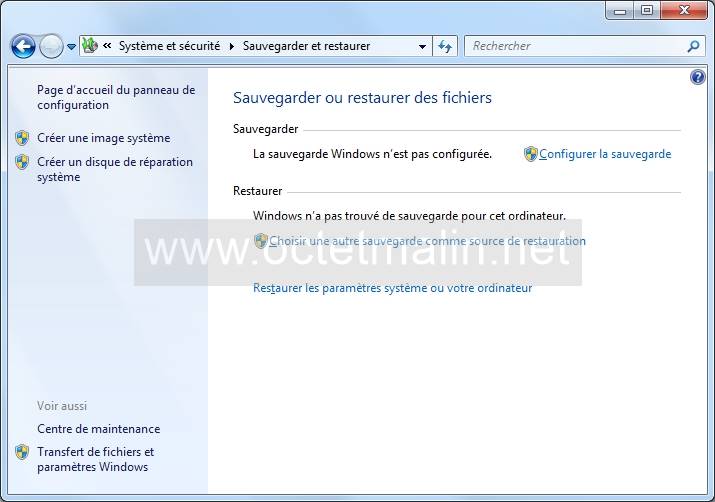
Task: Refresh the page with refresh button
Action: 445,47
